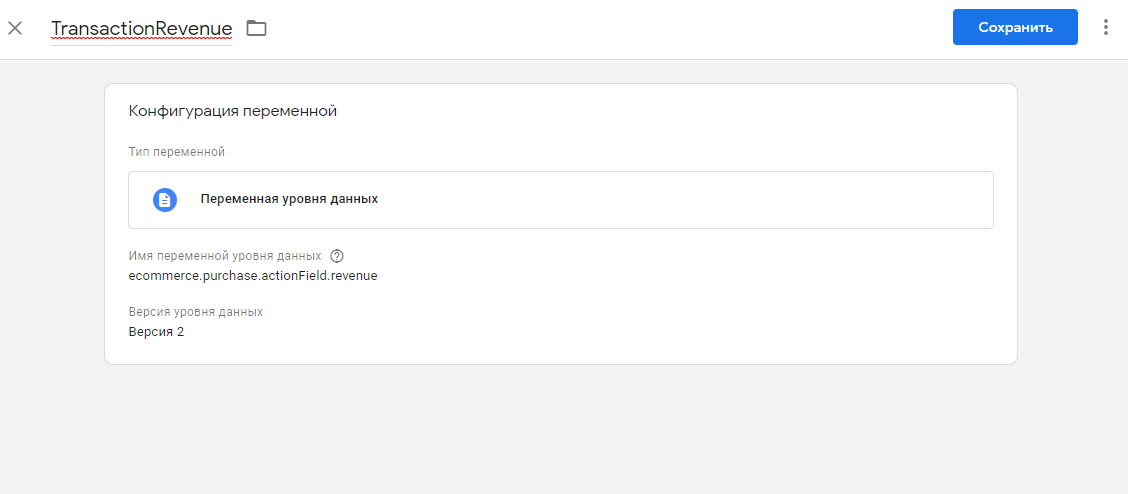Click the ecommerce.purchase.actionField.revenue value

(x=253, y=275)
